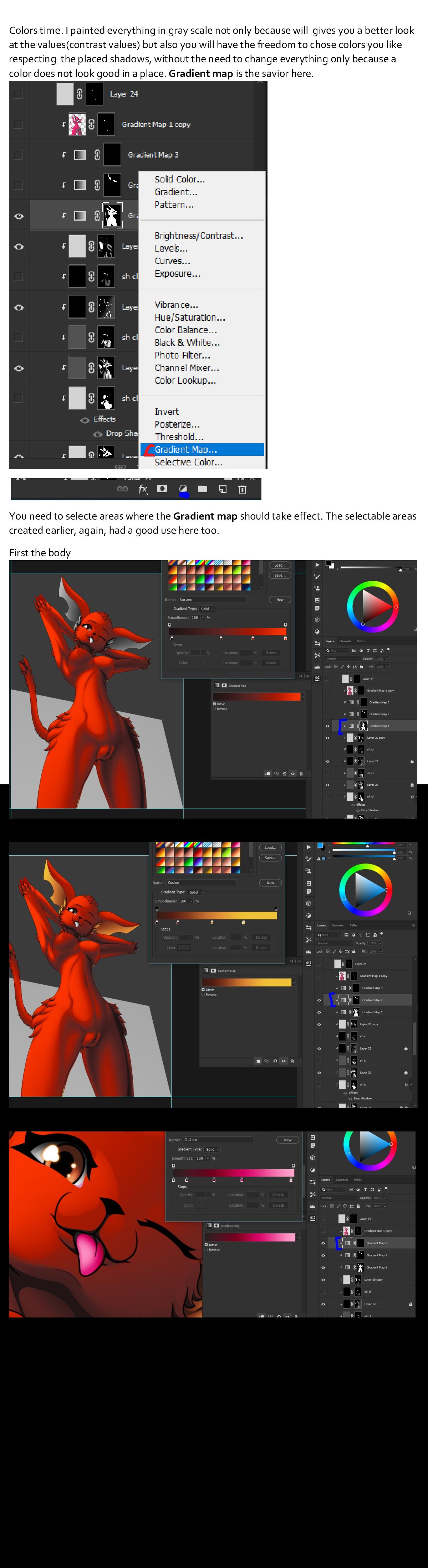The image size is (428, 1568).
Task: Open Opacity dropdown in red gradient Layers panel
Action: pos(387,659)
